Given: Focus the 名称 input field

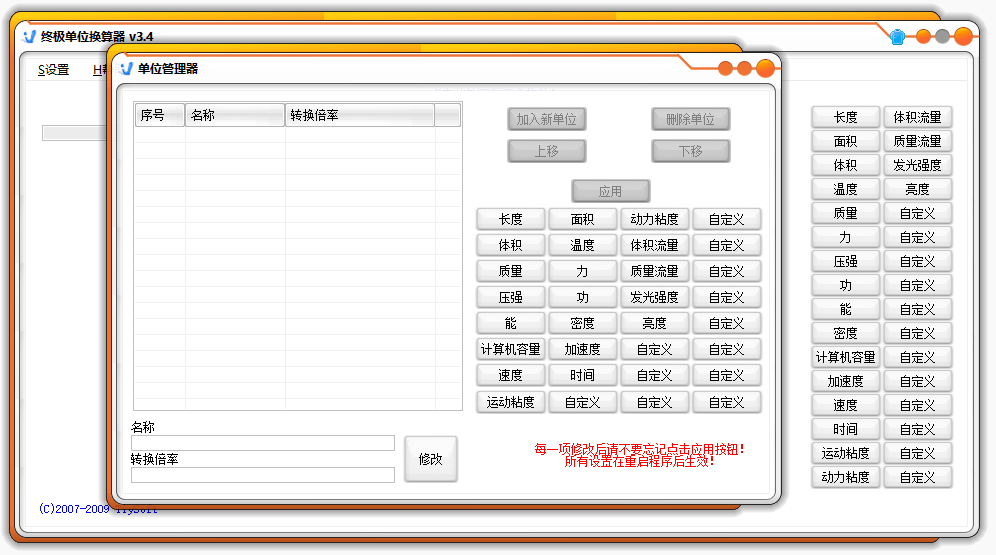Looking at the screenshot, I should tap(263, 443).
